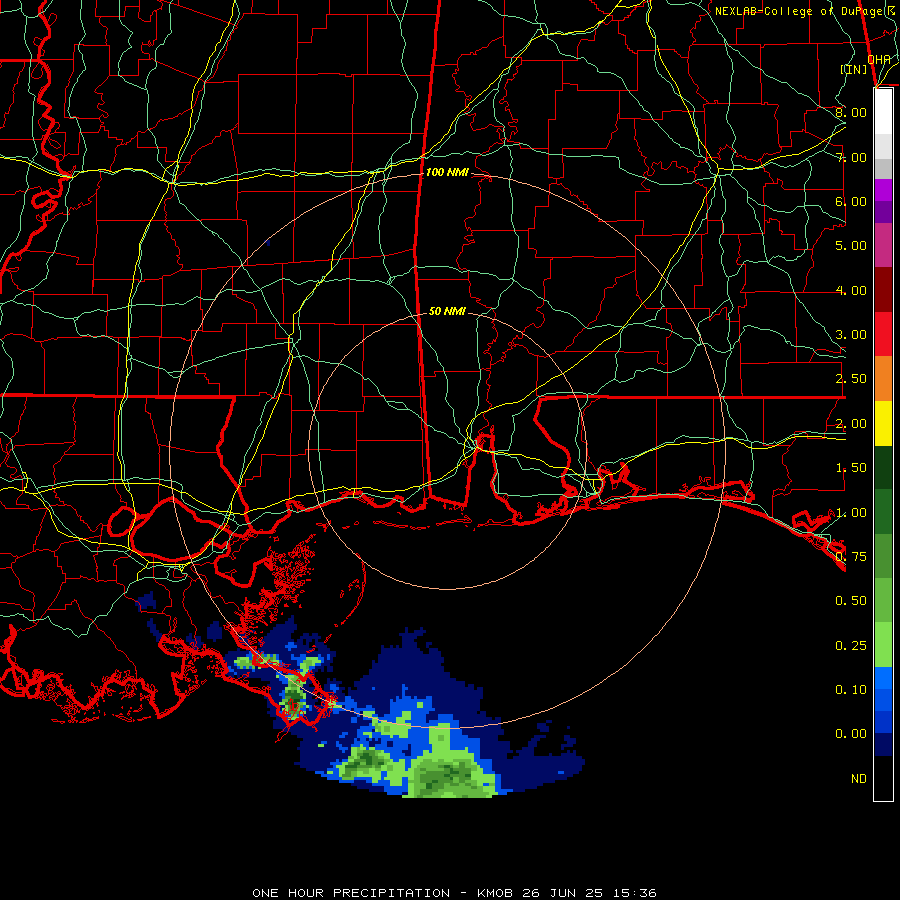Viewport: 900px width, 900px height.
Task: Select the white swatch atop the legend
Action: pyautogui.click(x=883, y=112)
